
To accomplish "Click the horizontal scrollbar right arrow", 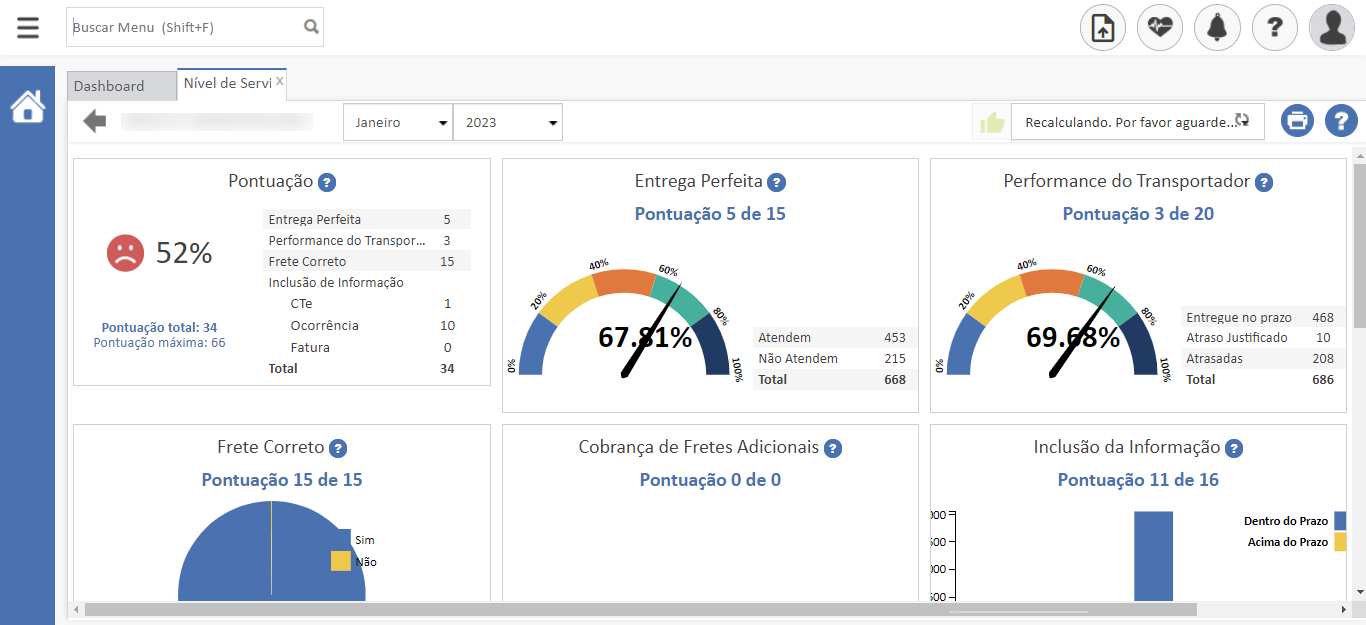I will [x=1343, y=609].
